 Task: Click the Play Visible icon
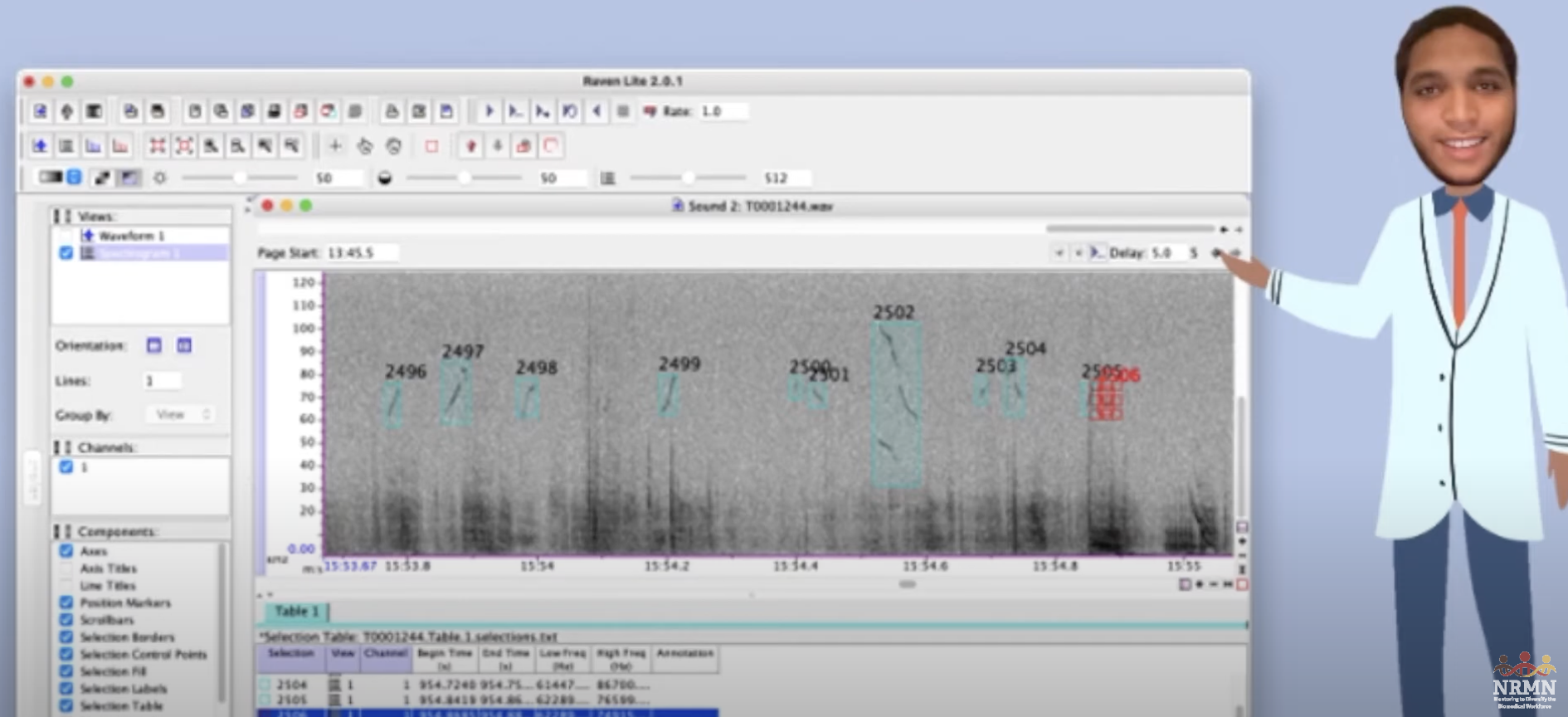(515, 111)
